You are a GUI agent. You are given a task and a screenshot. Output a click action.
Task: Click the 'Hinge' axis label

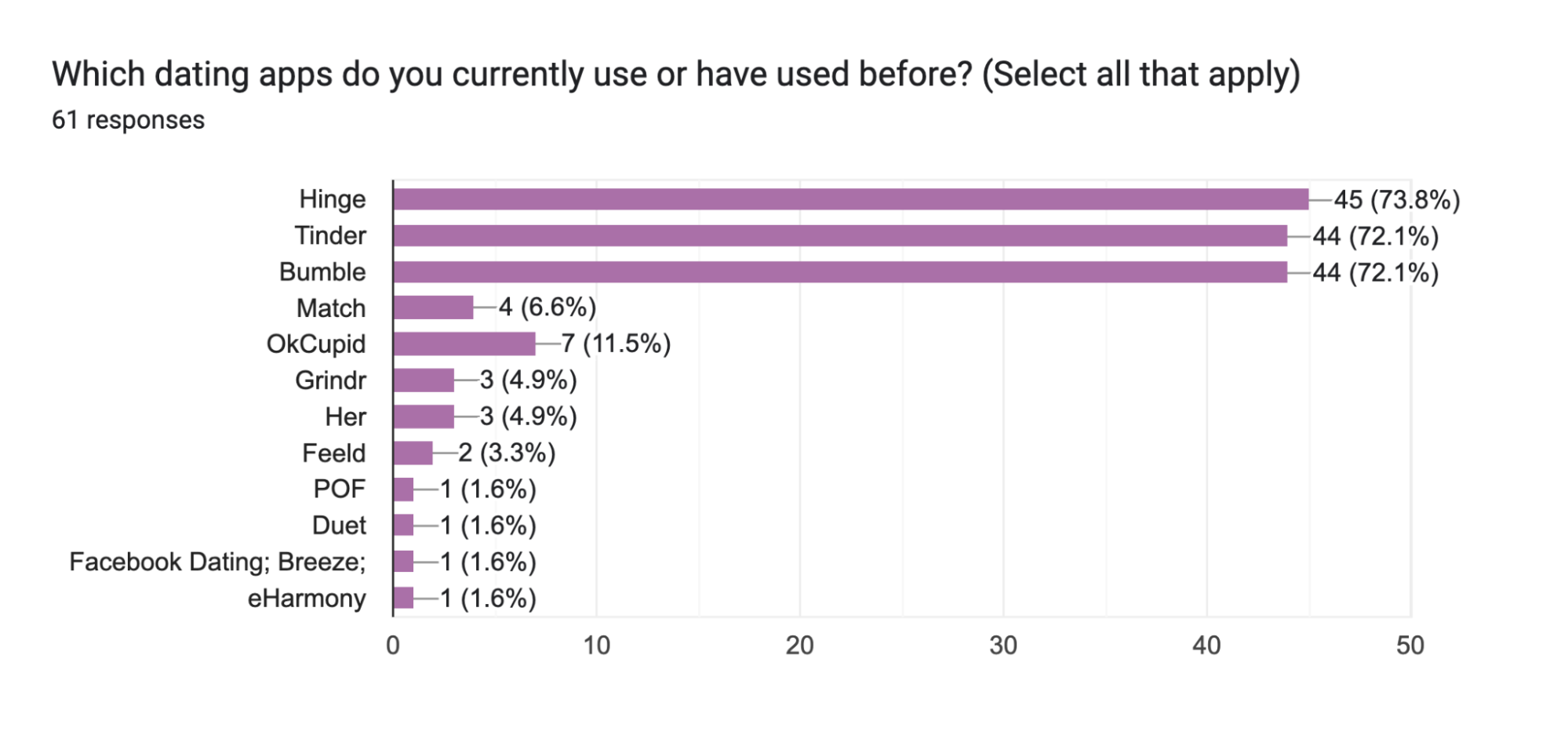(x=332, y=199)
